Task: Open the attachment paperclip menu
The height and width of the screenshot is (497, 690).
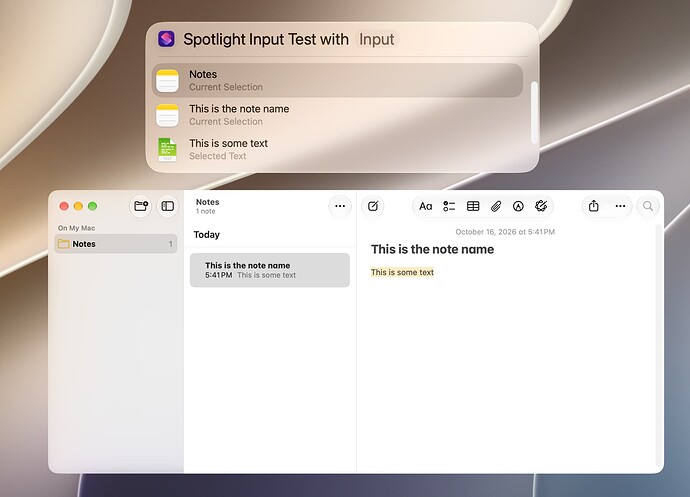Action: (496, 206)
